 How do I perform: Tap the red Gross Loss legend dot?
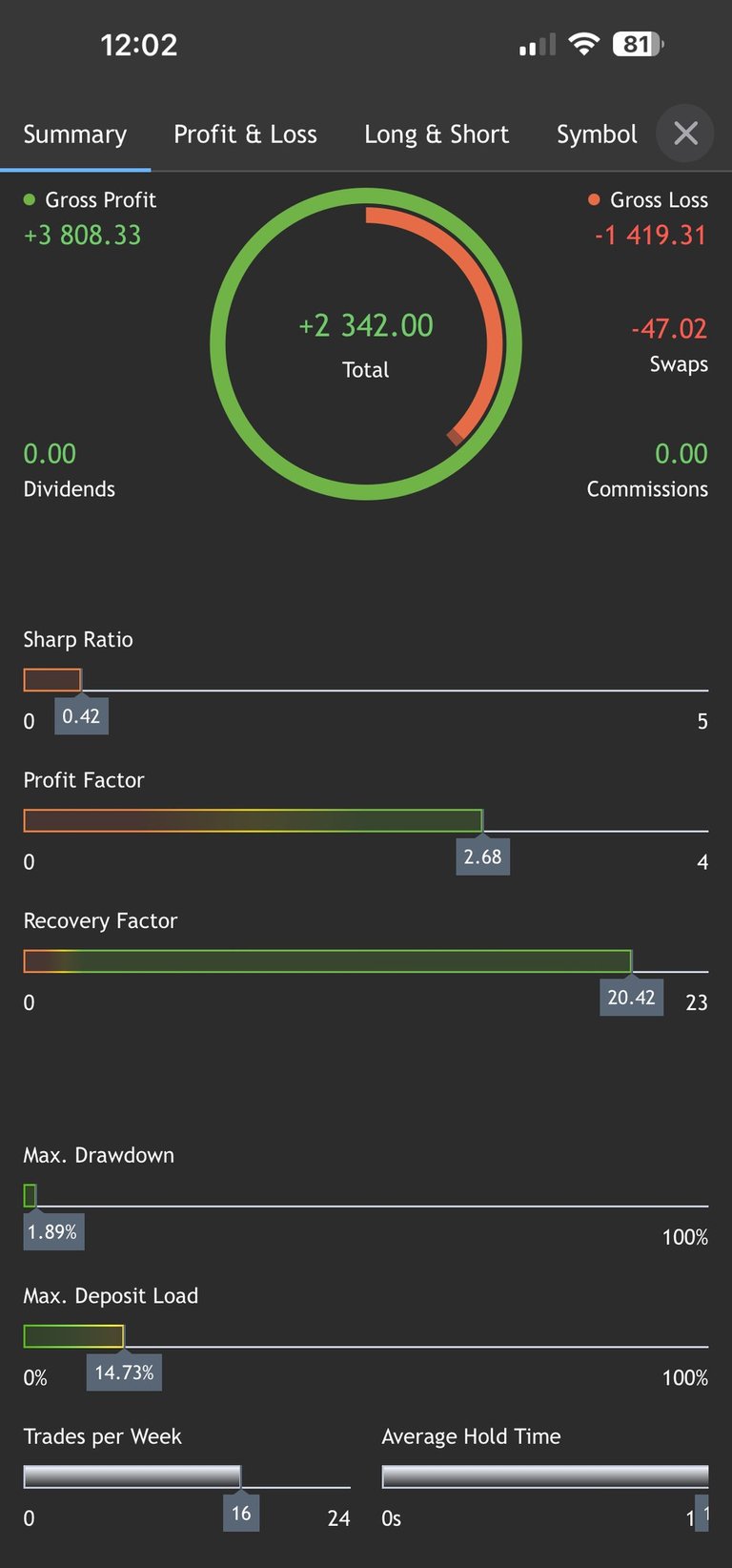pyautogui.click(x=594, y=200)
